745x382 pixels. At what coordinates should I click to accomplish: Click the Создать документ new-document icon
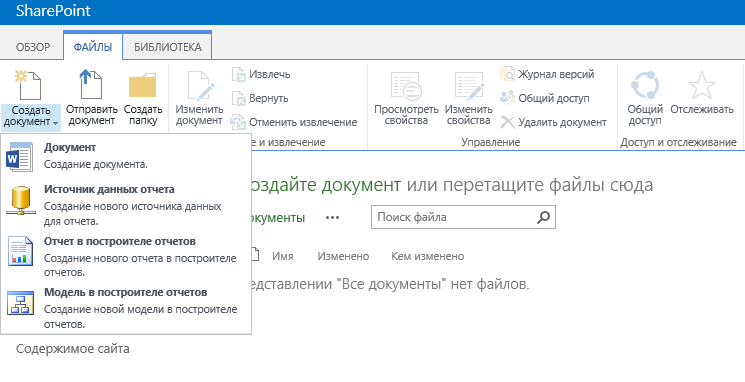pyautogui.click(x=28, y=84)
